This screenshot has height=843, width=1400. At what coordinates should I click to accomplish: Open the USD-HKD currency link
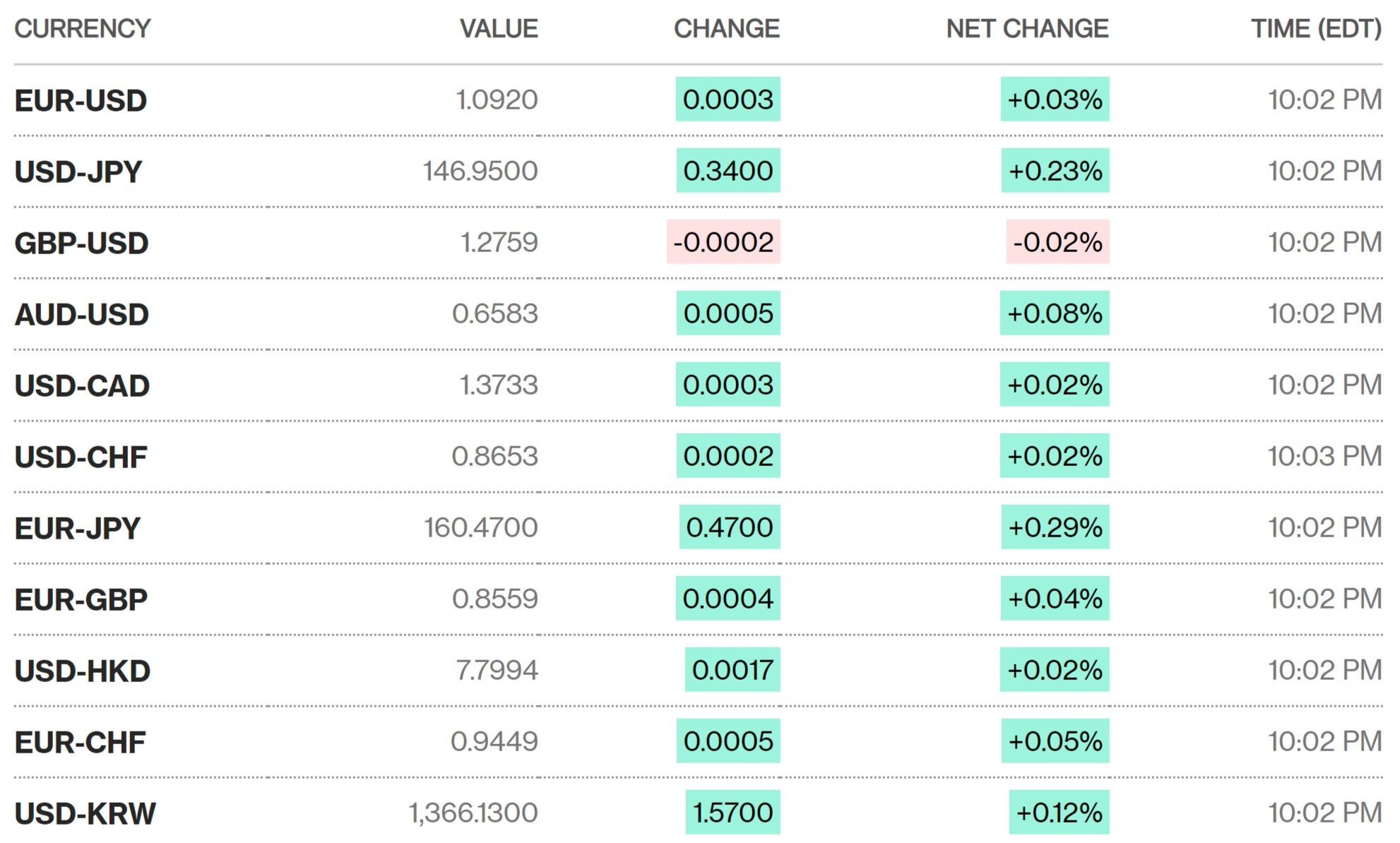[x=83, y=671]
